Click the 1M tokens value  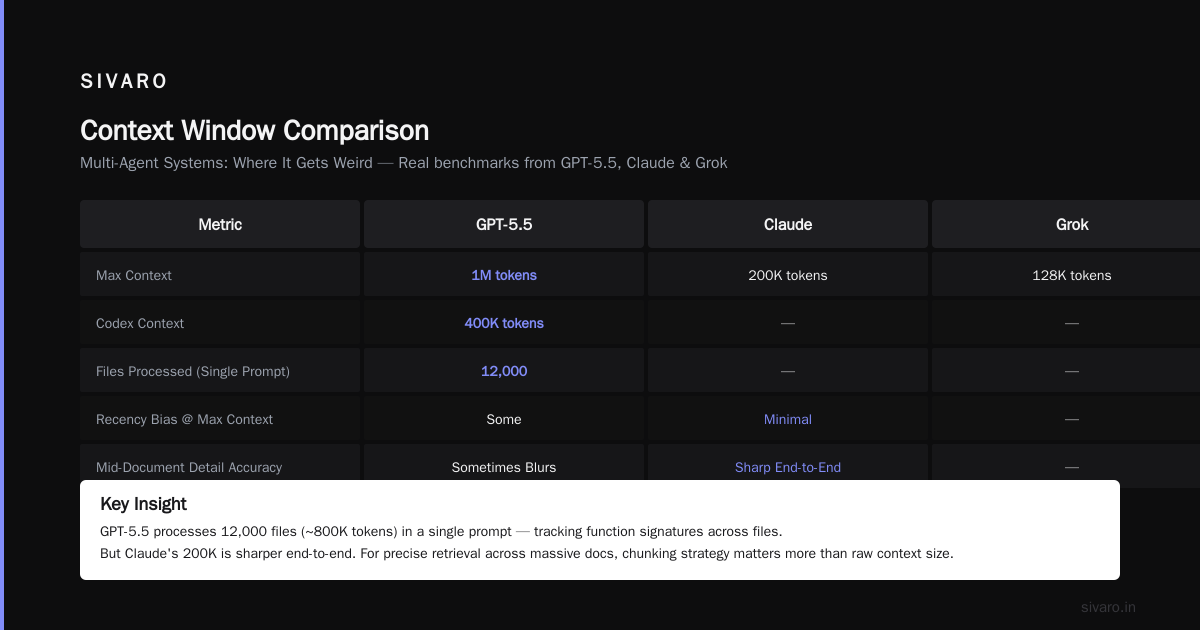[504, 275]
